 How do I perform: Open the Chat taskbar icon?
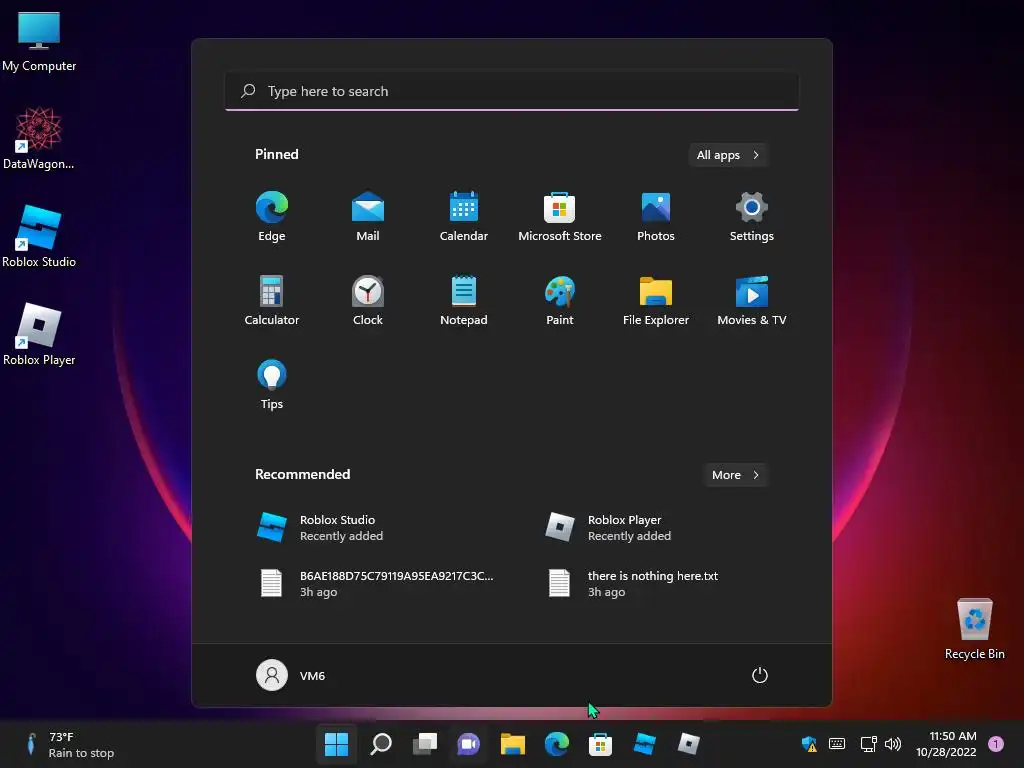tap(468, 744)
